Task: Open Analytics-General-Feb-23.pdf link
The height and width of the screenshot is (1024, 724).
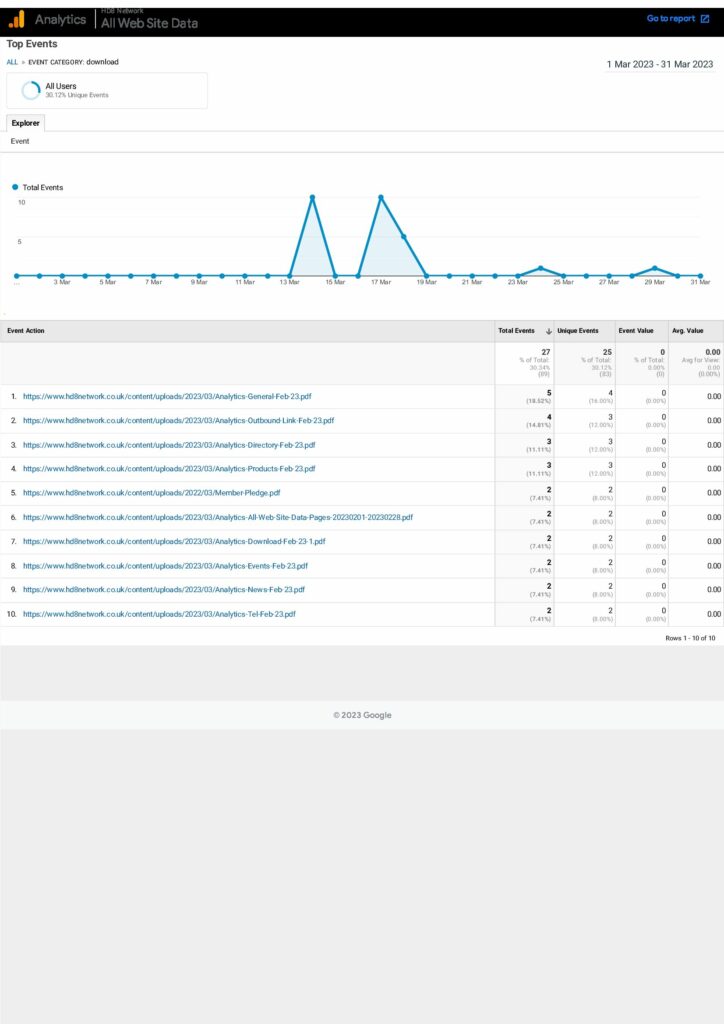Action: tap(167, 397)
